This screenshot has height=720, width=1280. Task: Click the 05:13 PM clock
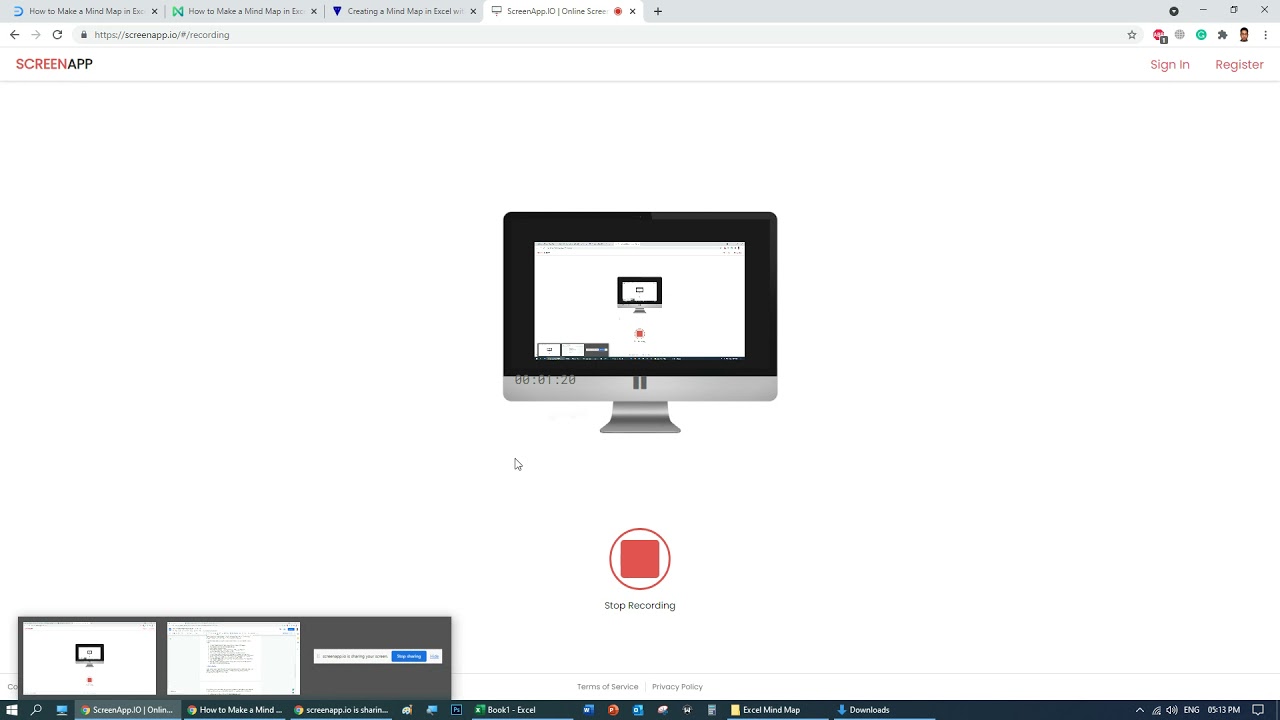[x=1224, y=710]
